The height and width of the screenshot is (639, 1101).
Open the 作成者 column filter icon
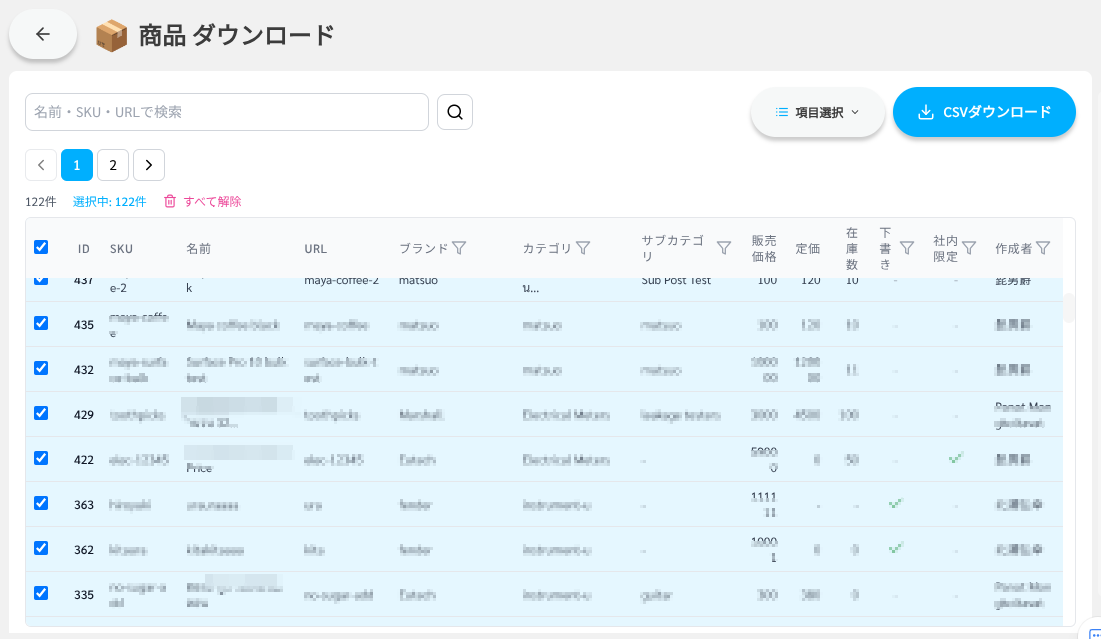click(1043, 248)
